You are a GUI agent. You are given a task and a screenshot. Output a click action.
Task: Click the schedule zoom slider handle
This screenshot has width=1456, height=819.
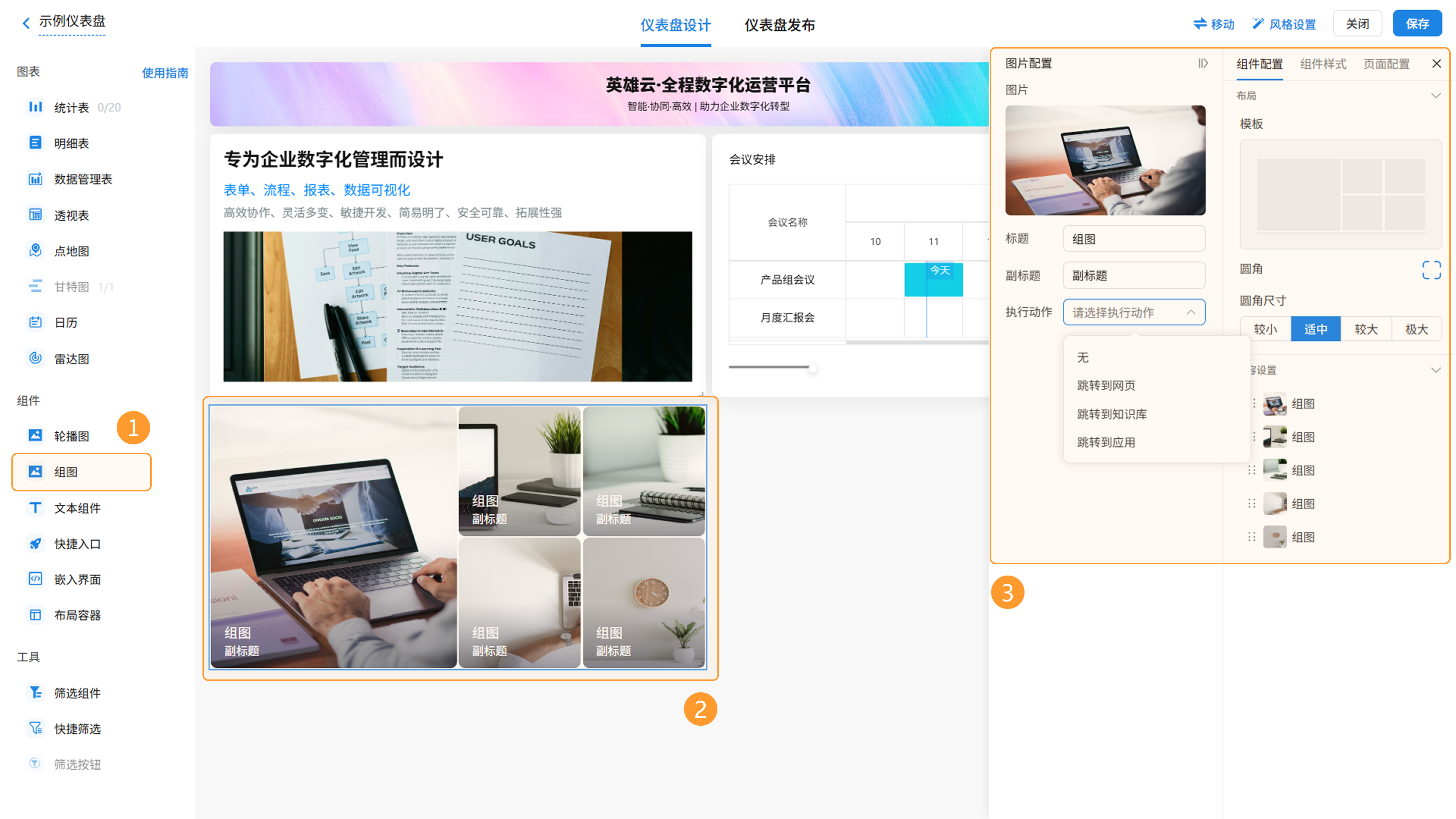812,368
